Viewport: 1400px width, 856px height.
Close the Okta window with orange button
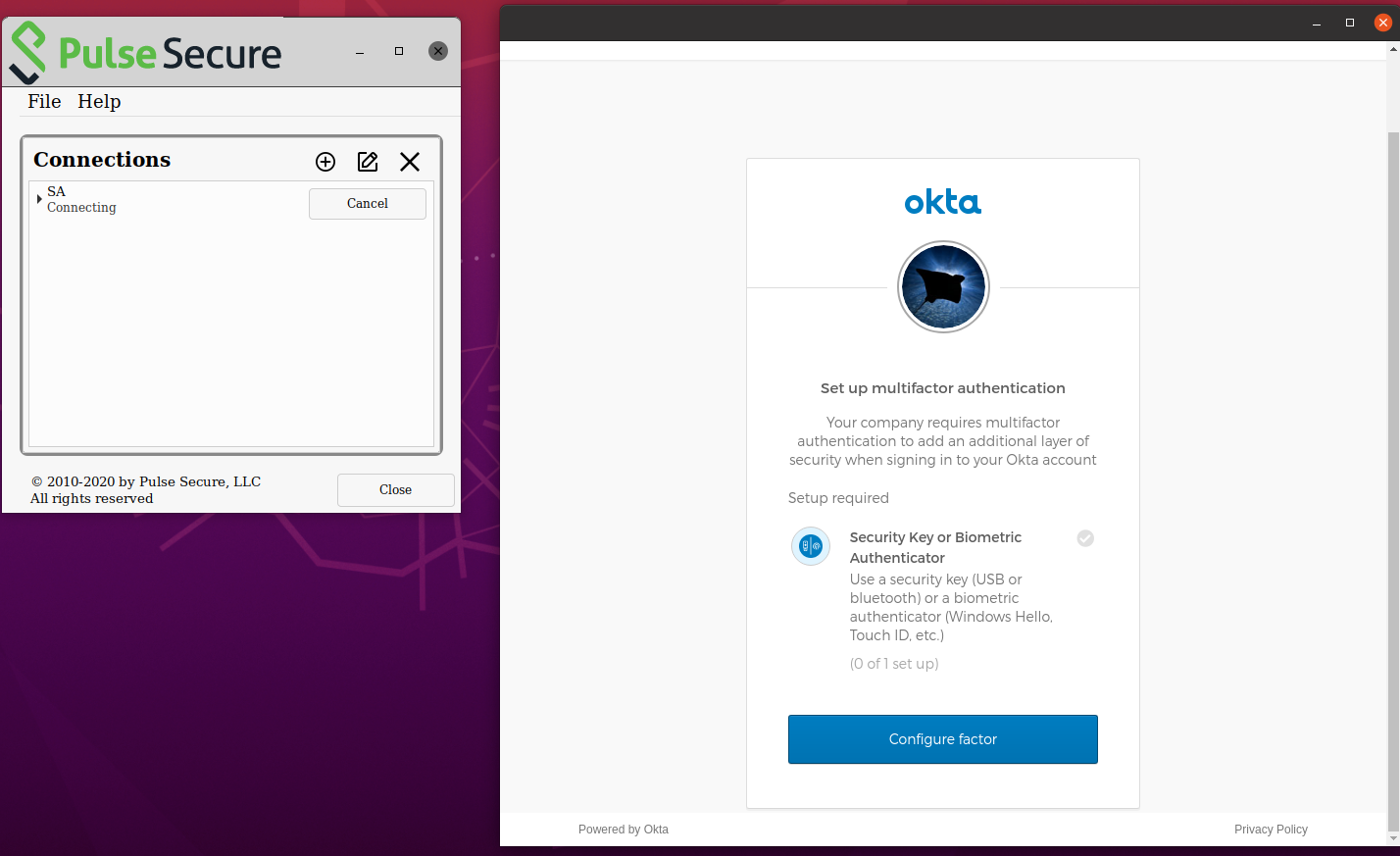(1383, 23)
